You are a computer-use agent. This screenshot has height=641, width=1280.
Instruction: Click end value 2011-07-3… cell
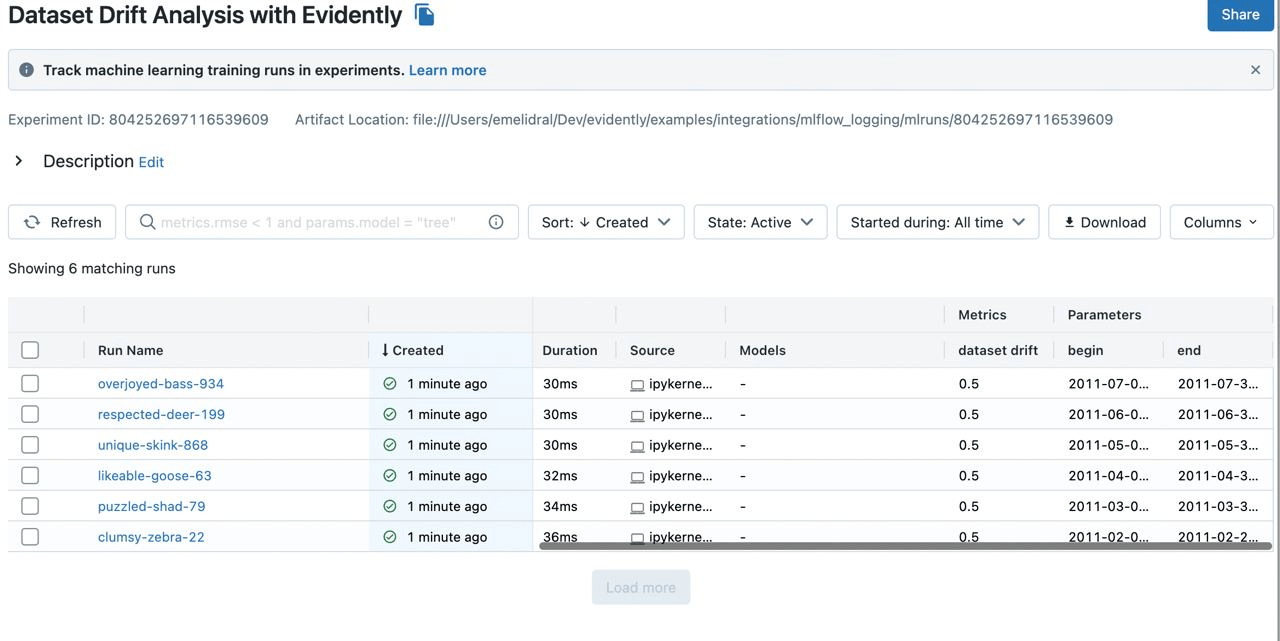coord(1218,384)
